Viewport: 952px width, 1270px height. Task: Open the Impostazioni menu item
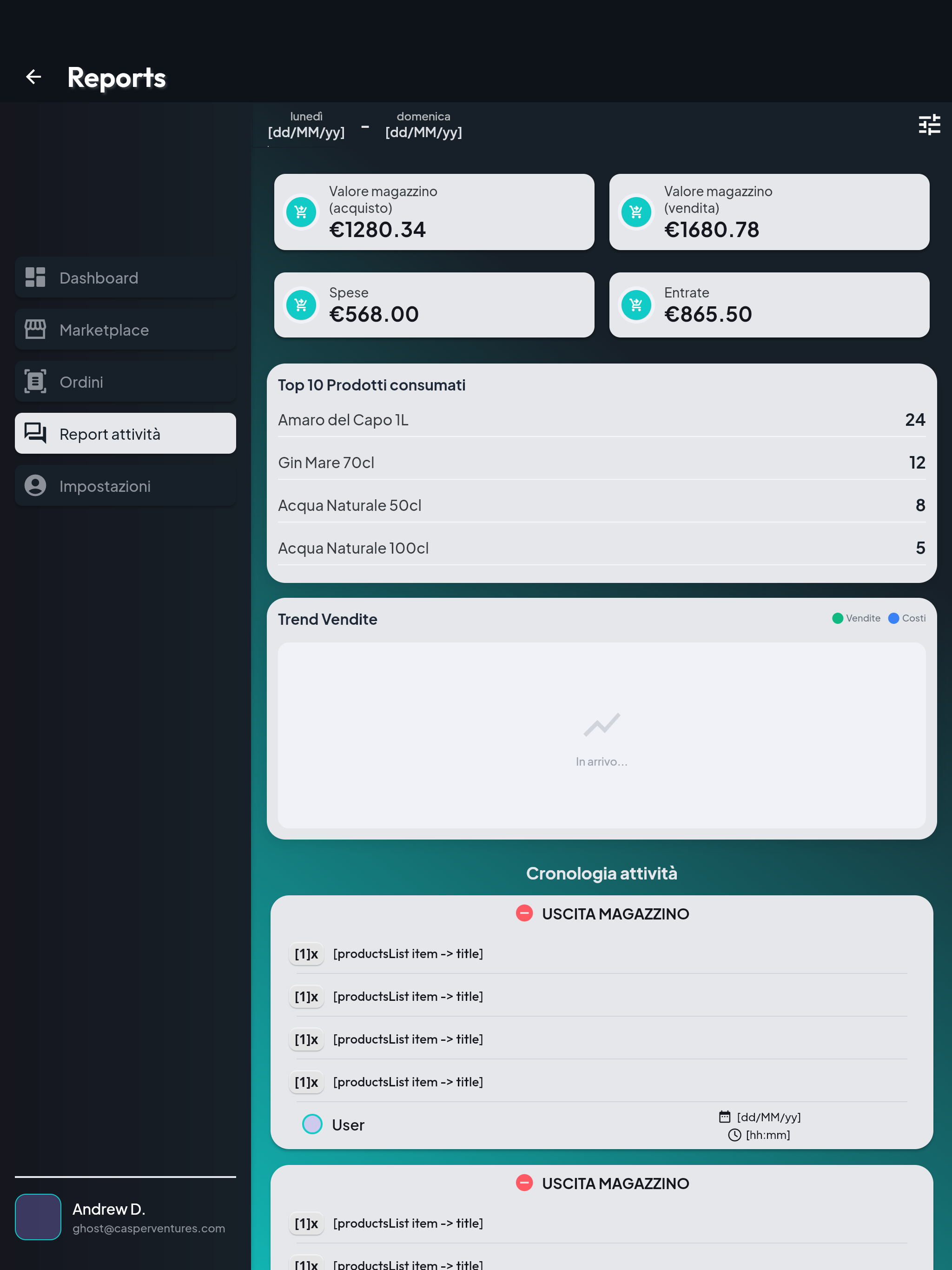click(125, 486)
